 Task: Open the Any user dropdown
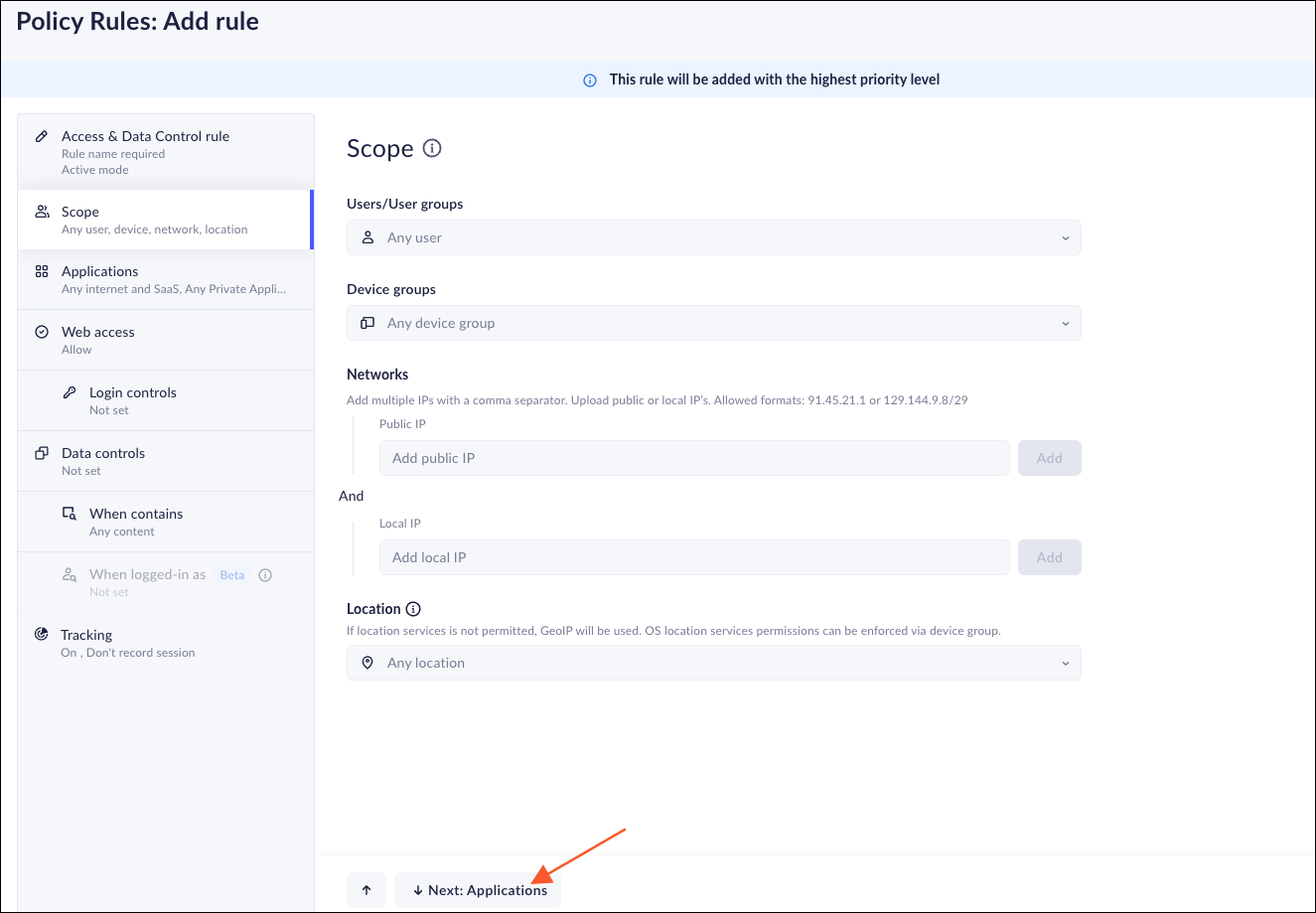coord(713,238)
